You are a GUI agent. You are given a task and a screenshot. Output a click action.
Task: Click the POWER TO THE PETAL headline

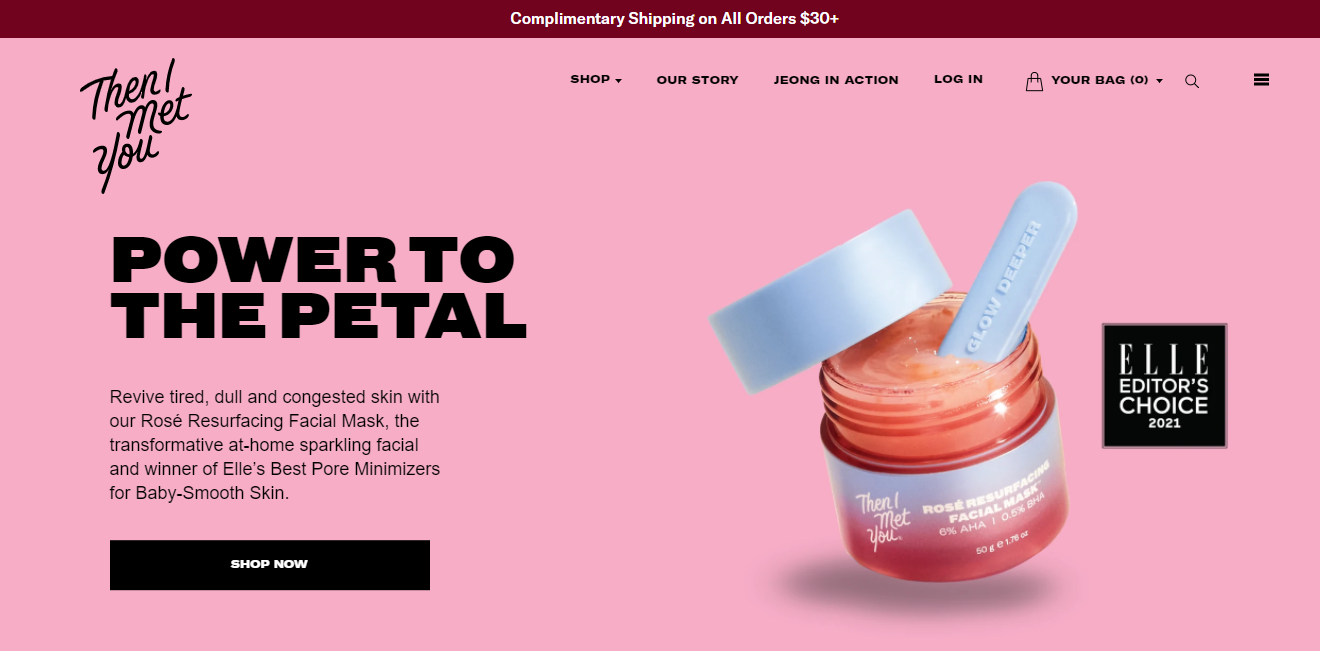[318, 287]
